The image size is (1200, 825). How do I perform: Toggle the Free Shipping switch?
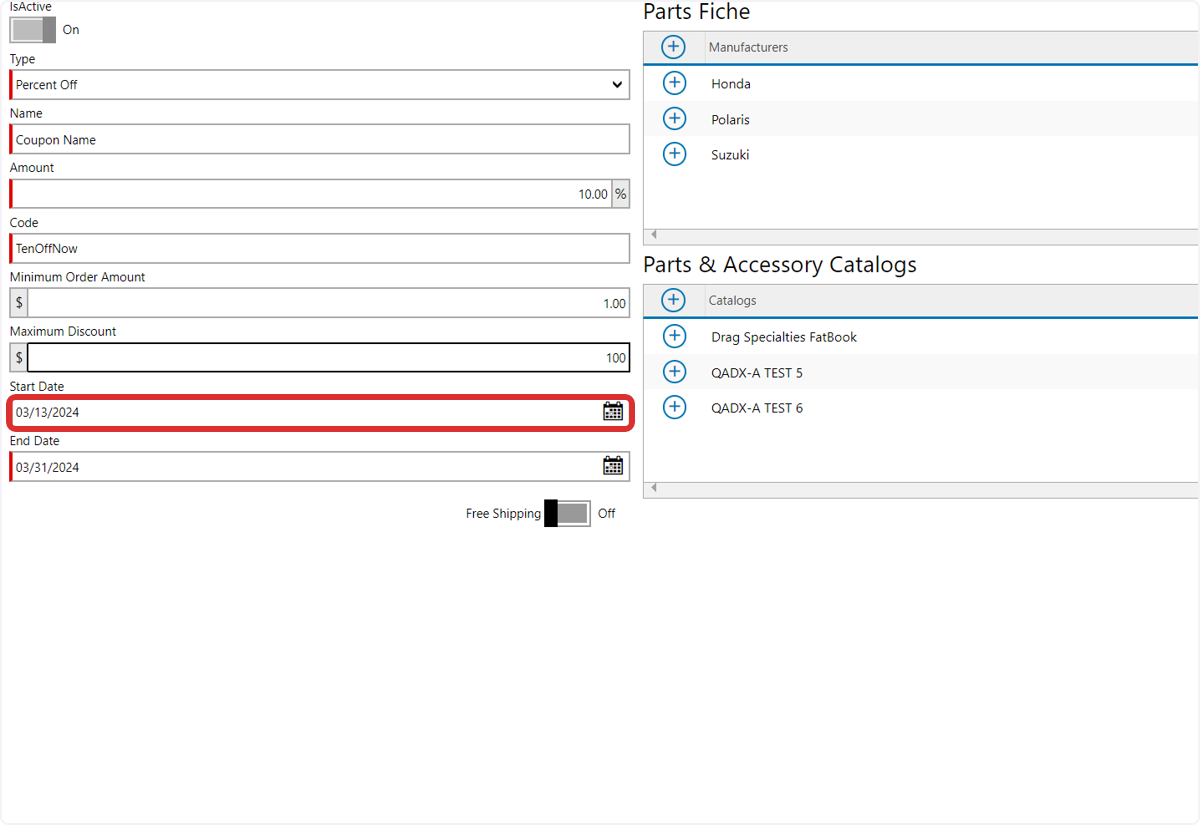pyautogui.click(x=567, y=513)
